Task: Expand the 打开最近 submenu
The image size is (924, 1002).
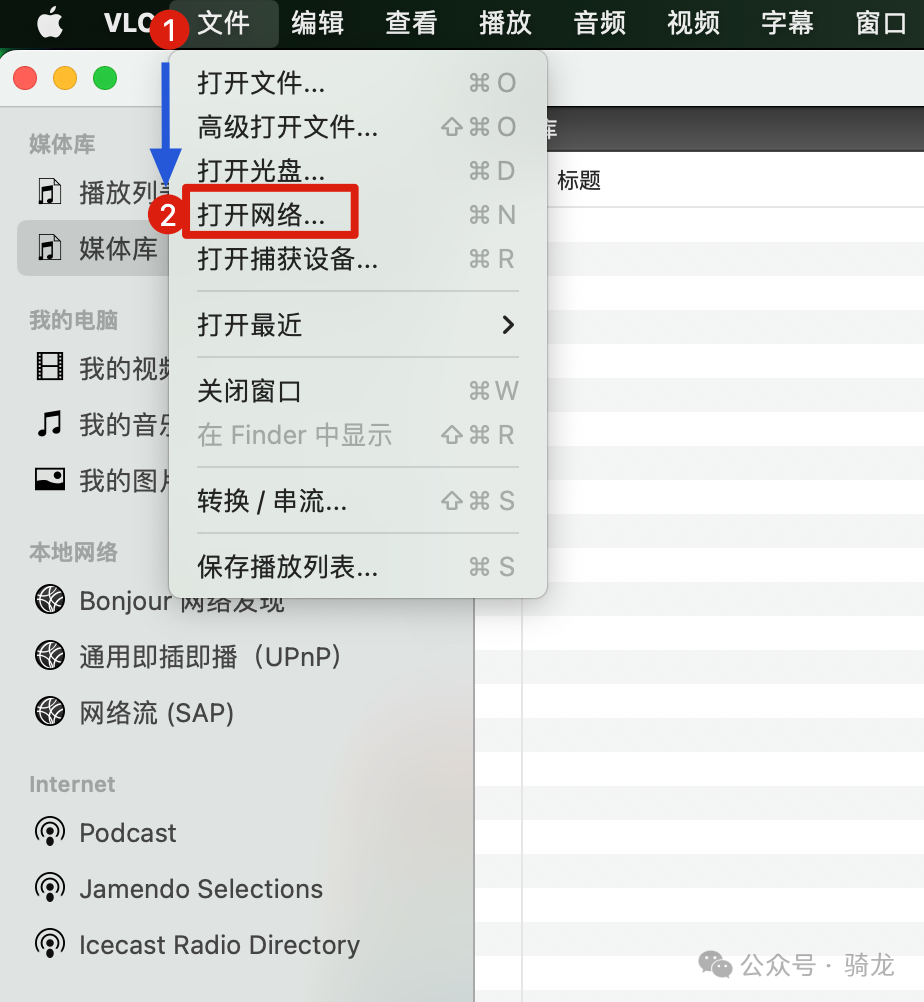Action: (x=357, y=325)
